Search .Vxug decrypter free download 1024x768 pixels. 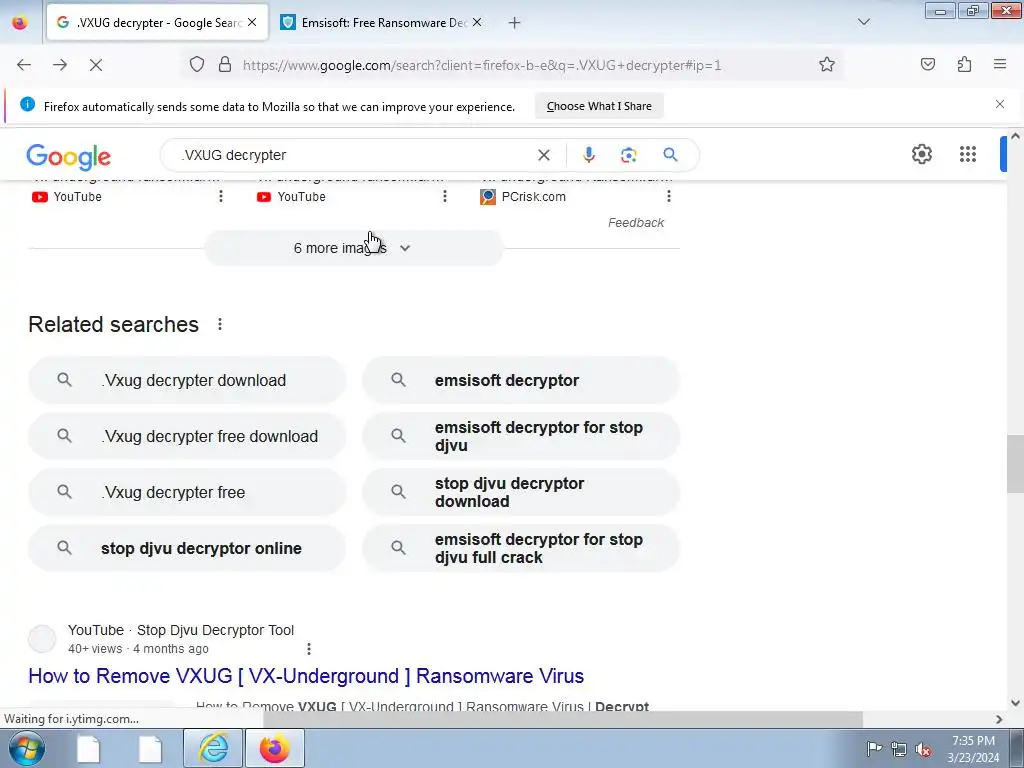pos(187,436)
